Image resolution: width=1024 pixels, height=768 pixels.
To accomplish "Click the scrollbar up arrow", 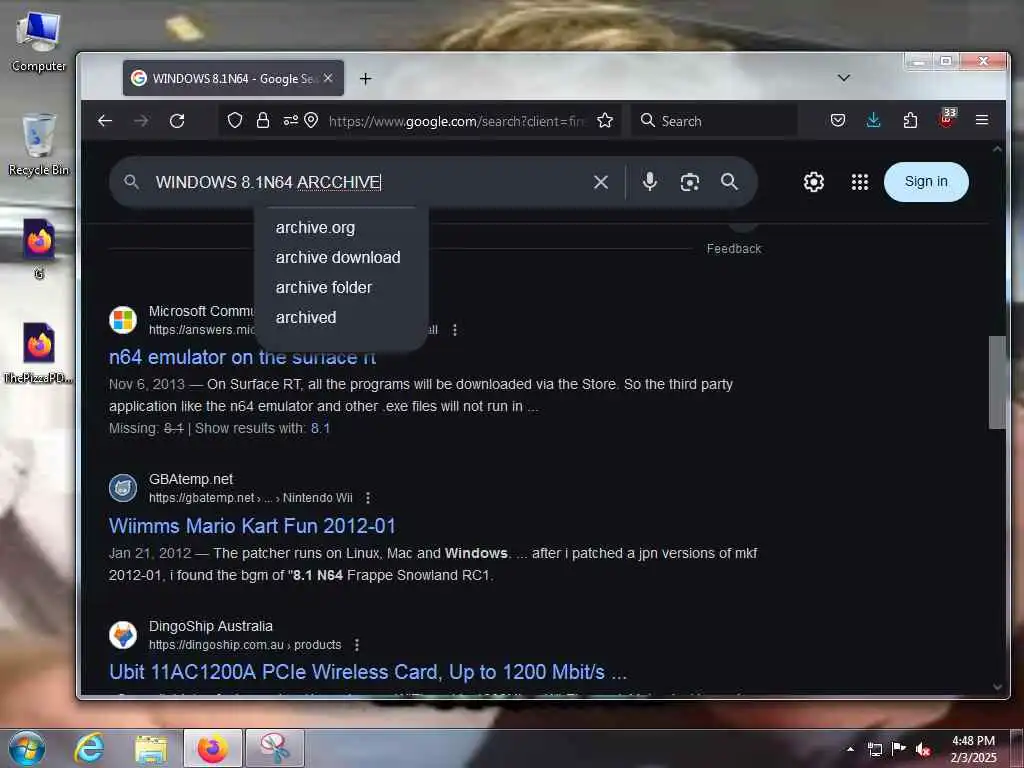I will 997,150.
